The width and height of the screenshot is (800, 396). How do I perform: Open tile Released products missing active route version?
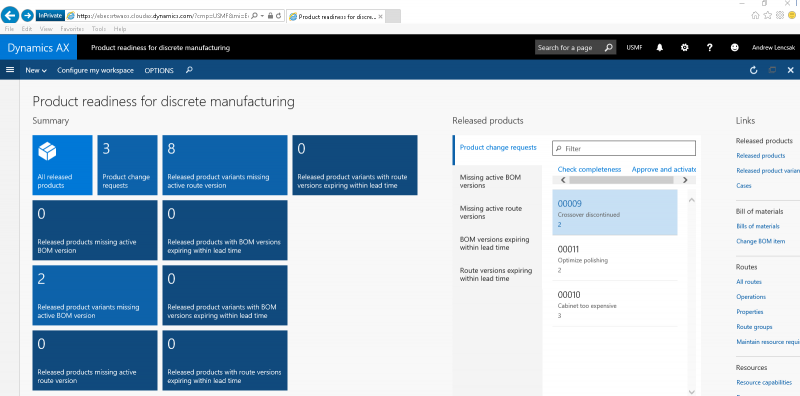[x=95, y=360]
